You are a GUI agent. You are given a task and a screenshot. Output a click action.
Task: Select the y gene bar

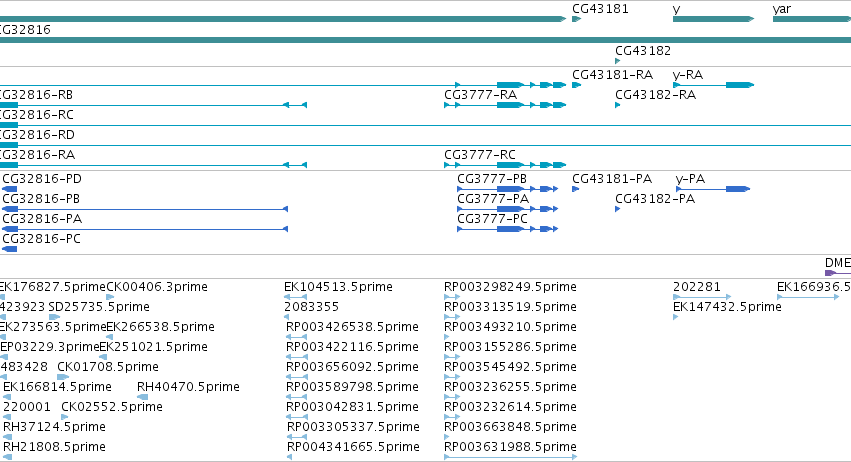[714, 19]
